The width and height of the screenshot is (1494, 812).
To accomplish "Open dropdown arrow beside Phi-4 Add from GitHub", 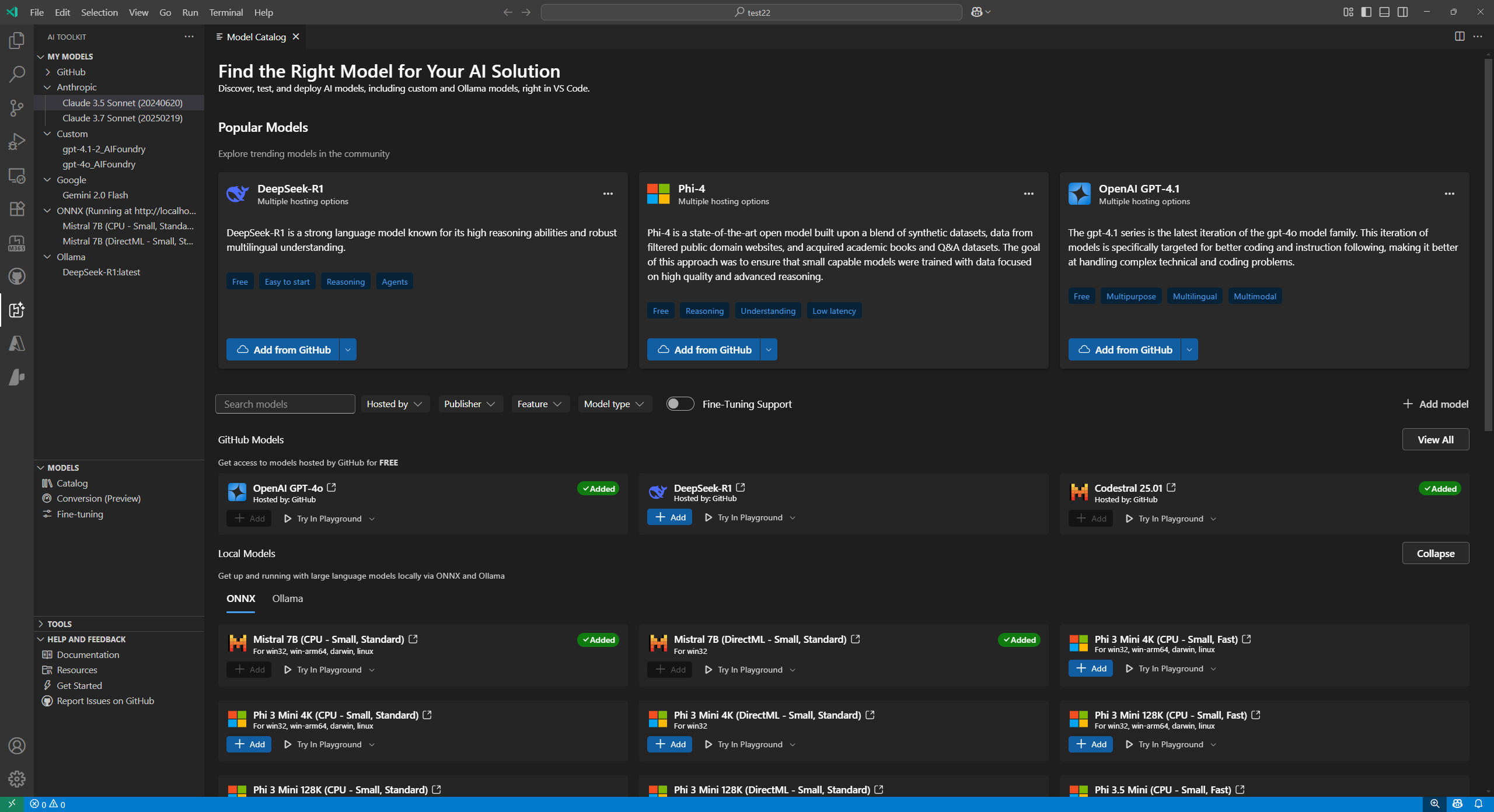I will click(769, 349).
